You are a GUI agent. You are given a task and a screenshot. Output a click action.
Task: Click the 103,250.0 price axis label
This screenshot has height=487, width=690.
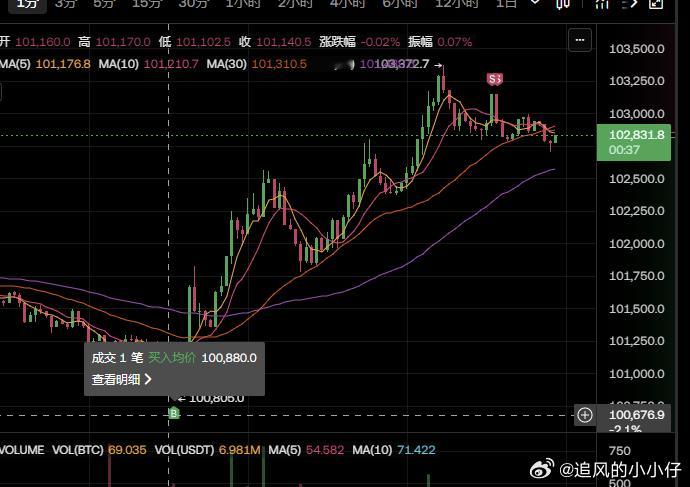tap(636, 81)
